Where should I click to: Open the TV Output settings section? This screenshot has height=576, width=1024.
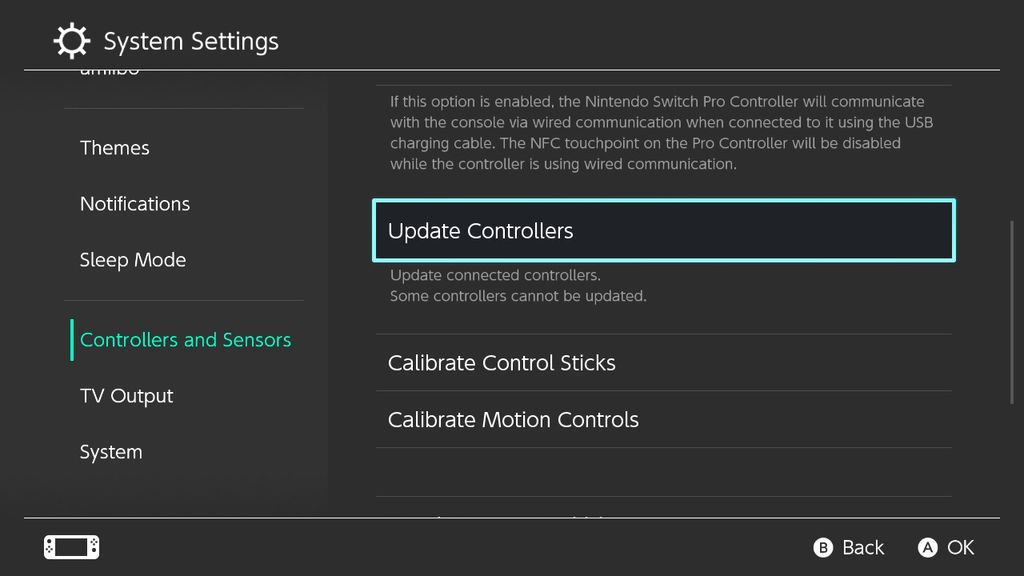126,395
